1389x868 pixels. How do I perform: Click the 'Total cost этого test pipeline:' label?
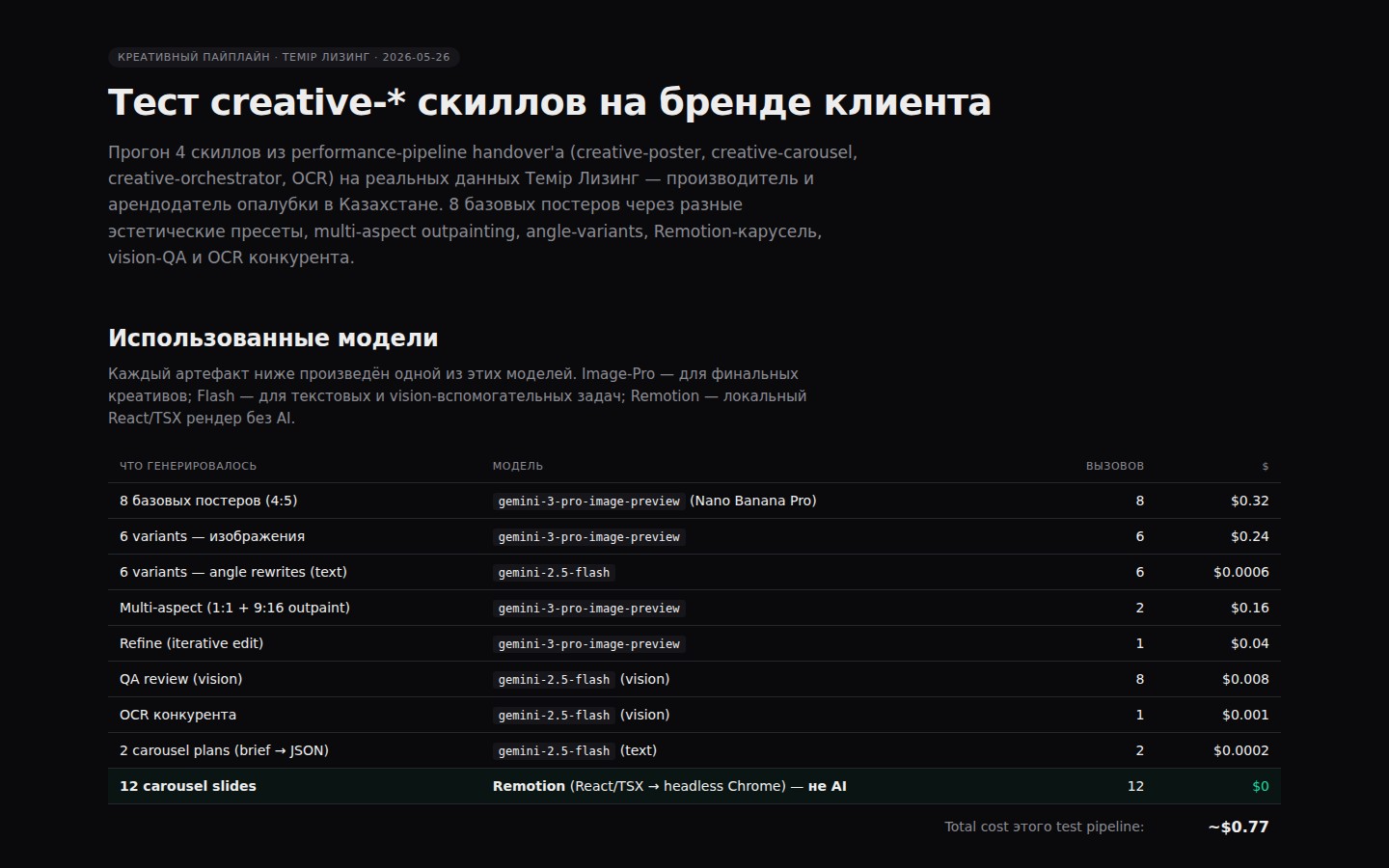1044,827
